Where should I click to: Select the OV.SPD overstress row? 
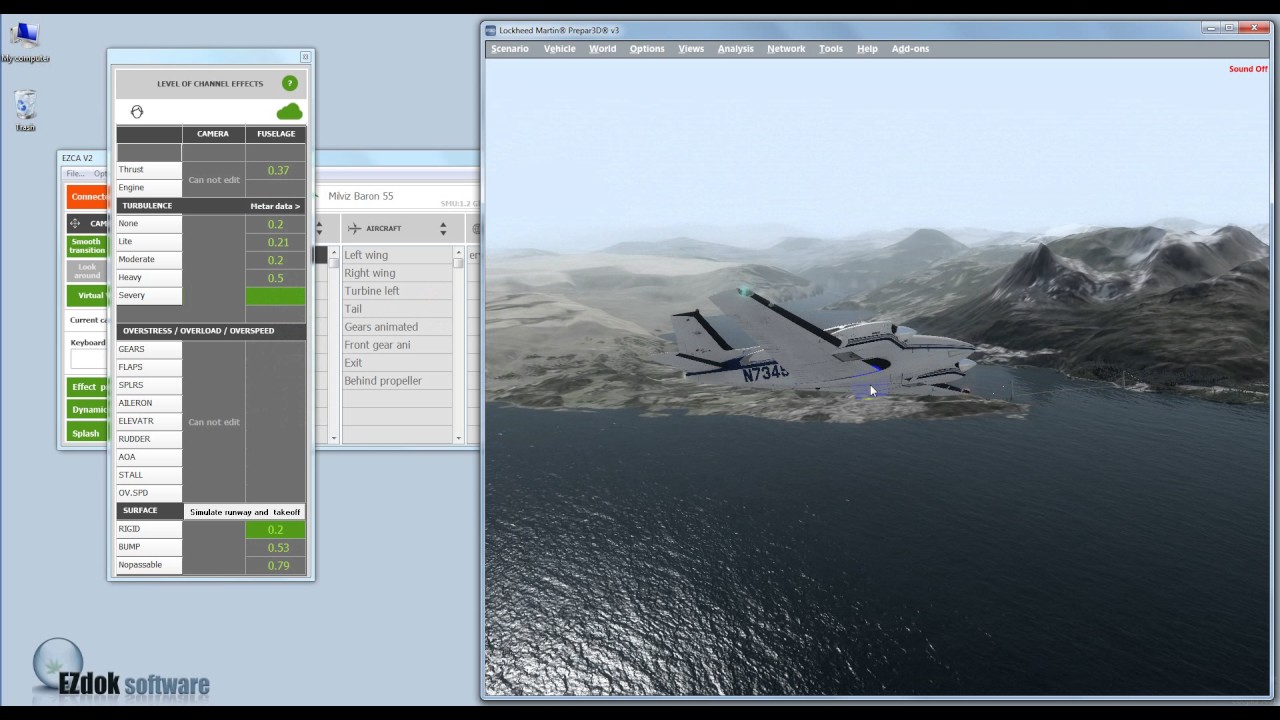pos(149,494)
